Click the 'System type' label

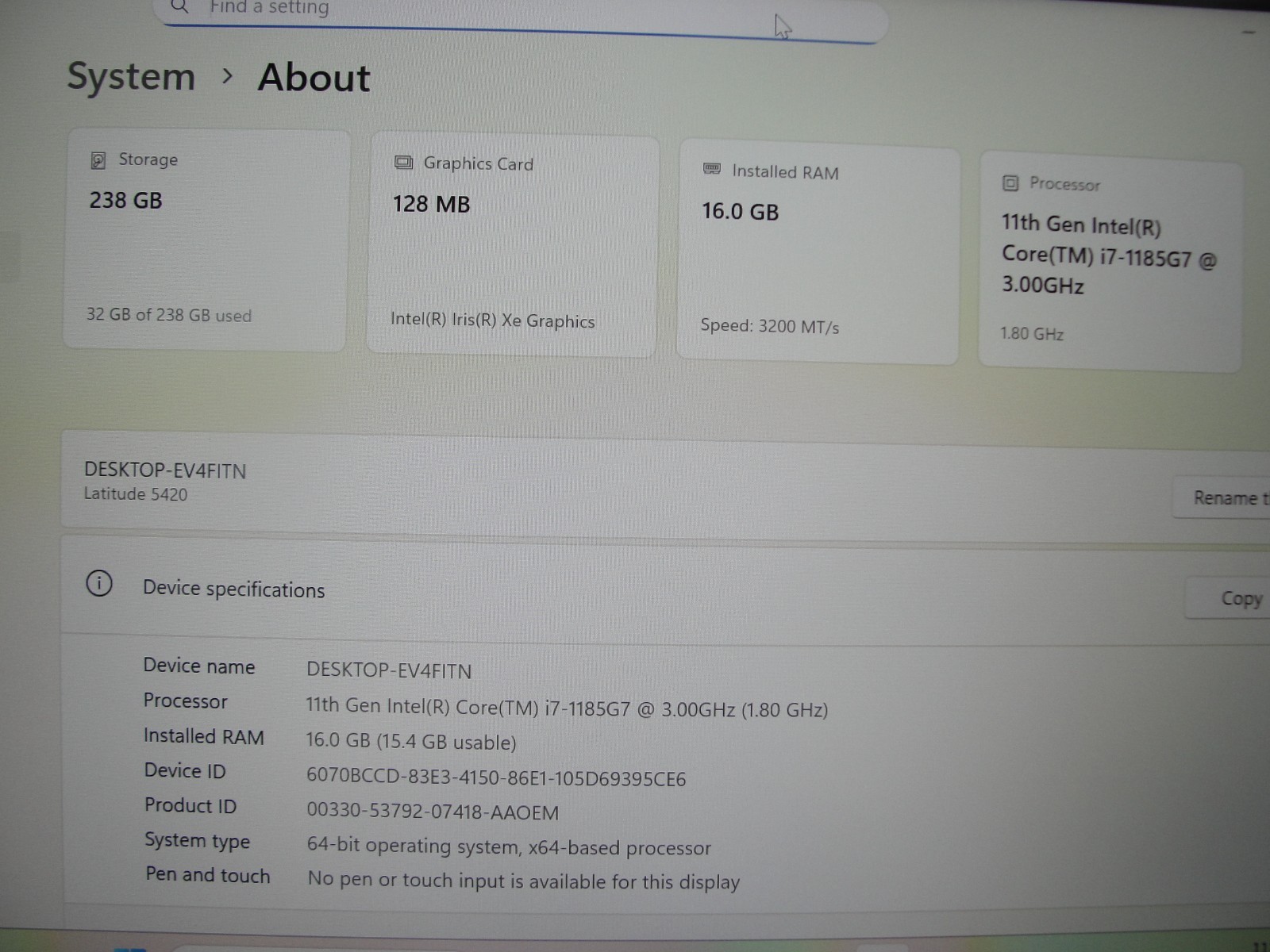tap(198, 841)
